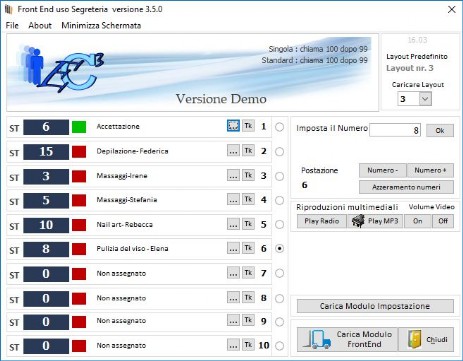Click the Numero + button
The image size is (463, 361).
point(430,170)
